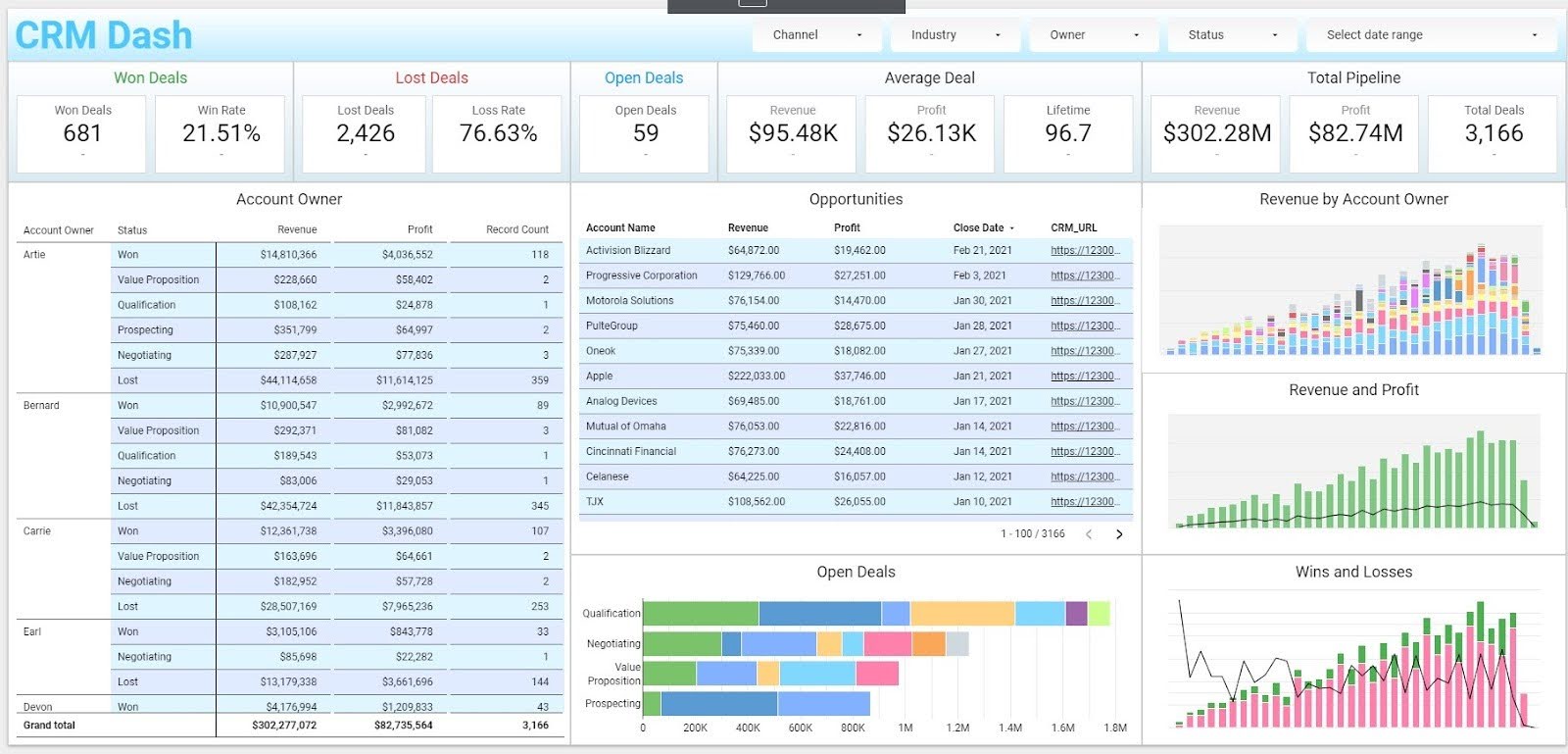The height and width of the screenshot is (754, 1568).
Task: Go to previous page of Opportunities table
Action: click(1089, 534)
